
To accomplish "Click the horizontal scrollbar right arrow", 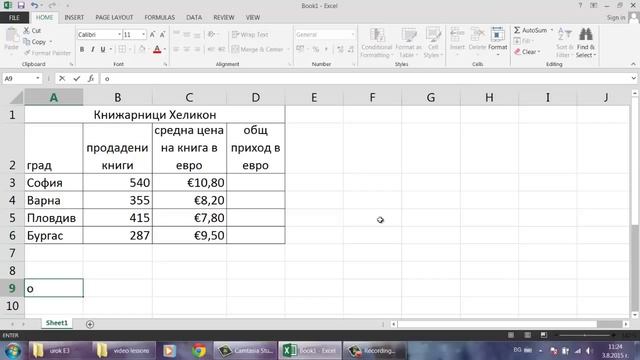I will coord(626,324).
